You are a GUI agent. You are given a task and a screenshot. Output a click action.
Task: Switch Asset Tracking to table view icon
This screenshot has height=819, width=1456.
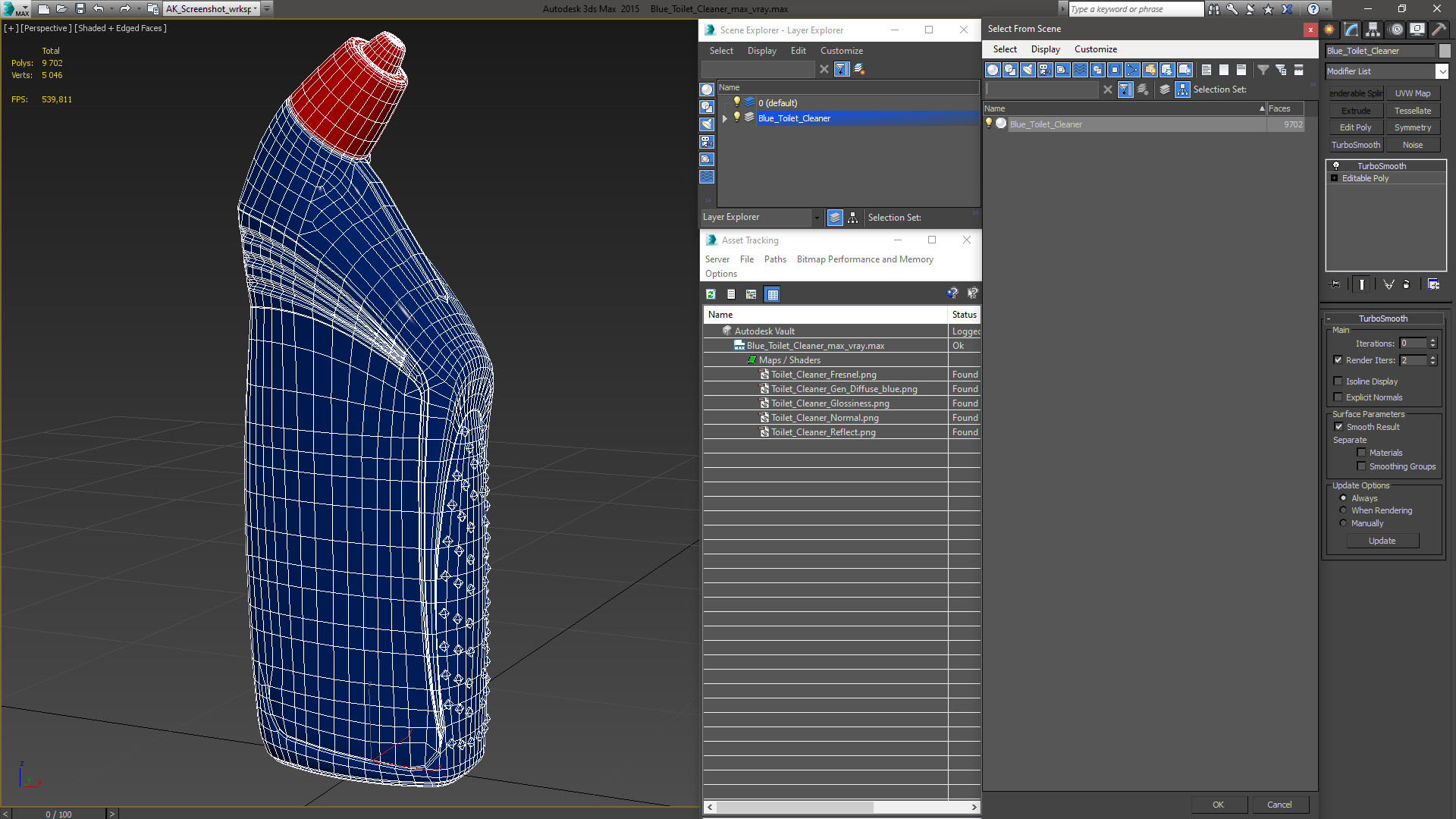[x=772, y=294]
